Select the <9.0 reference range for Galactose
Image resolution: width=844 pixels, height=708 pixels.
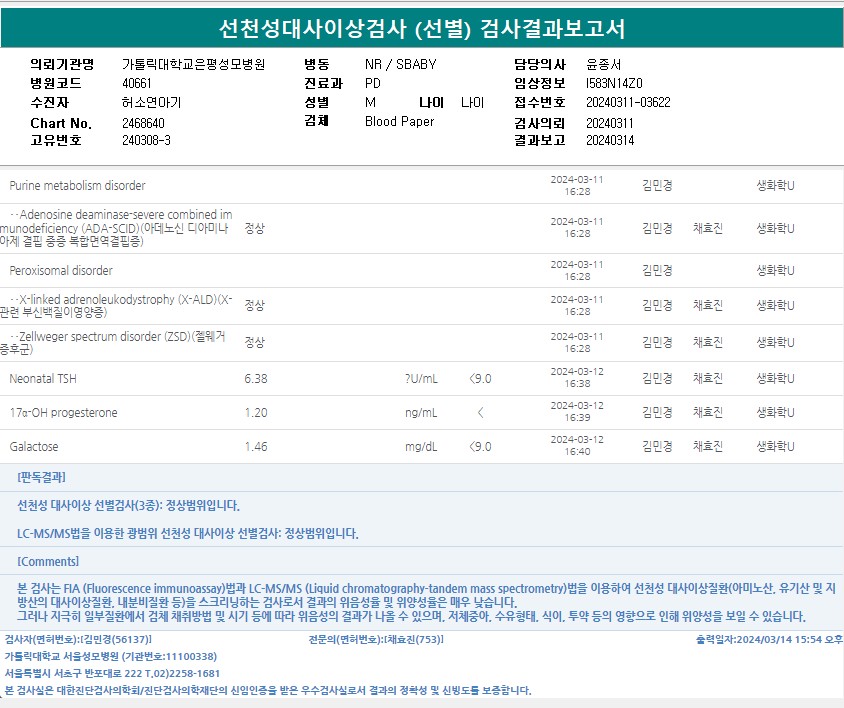[480, 446]
